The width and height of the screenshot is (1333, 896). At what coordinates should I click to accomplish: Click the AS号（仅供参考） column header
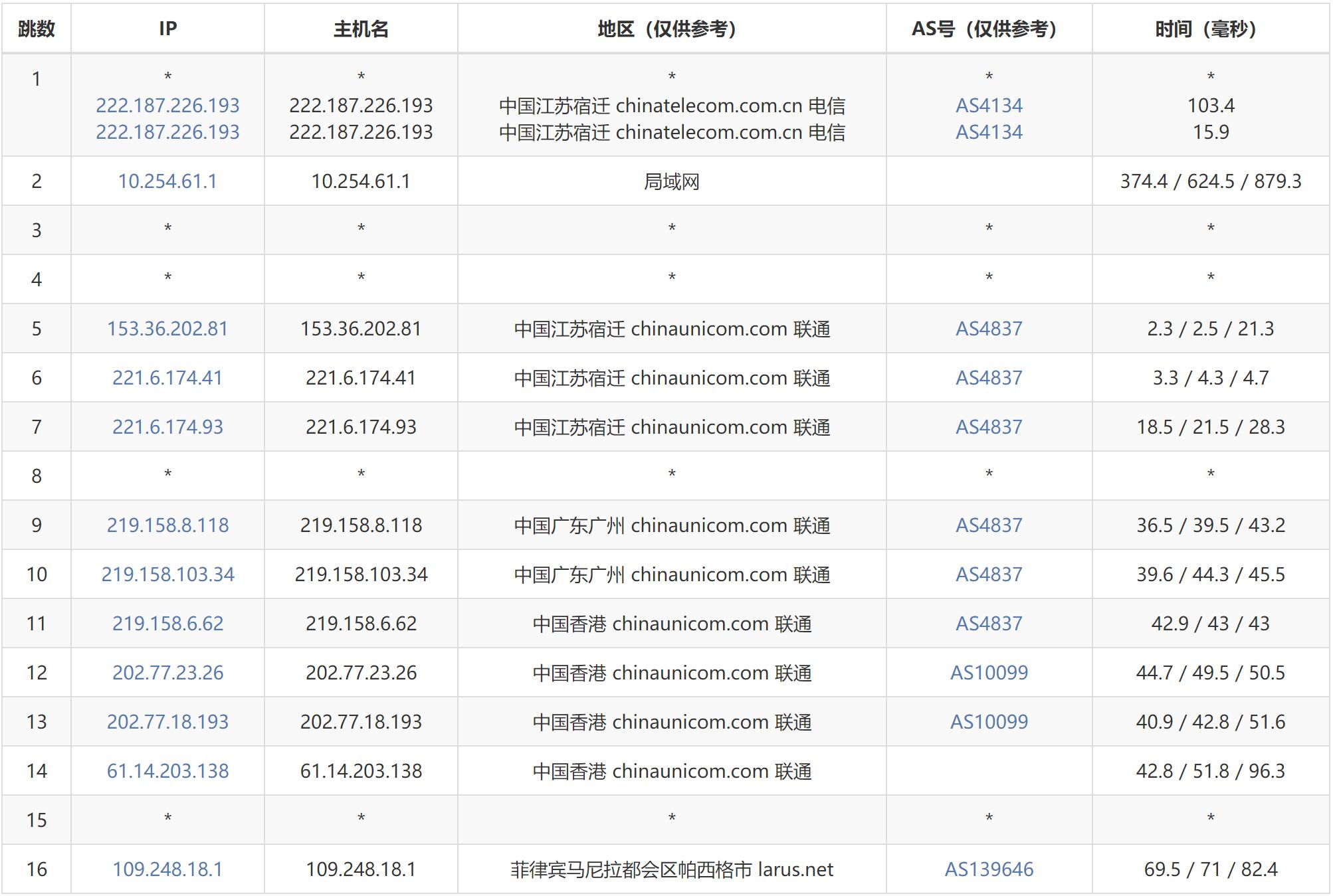coord(989,29)
